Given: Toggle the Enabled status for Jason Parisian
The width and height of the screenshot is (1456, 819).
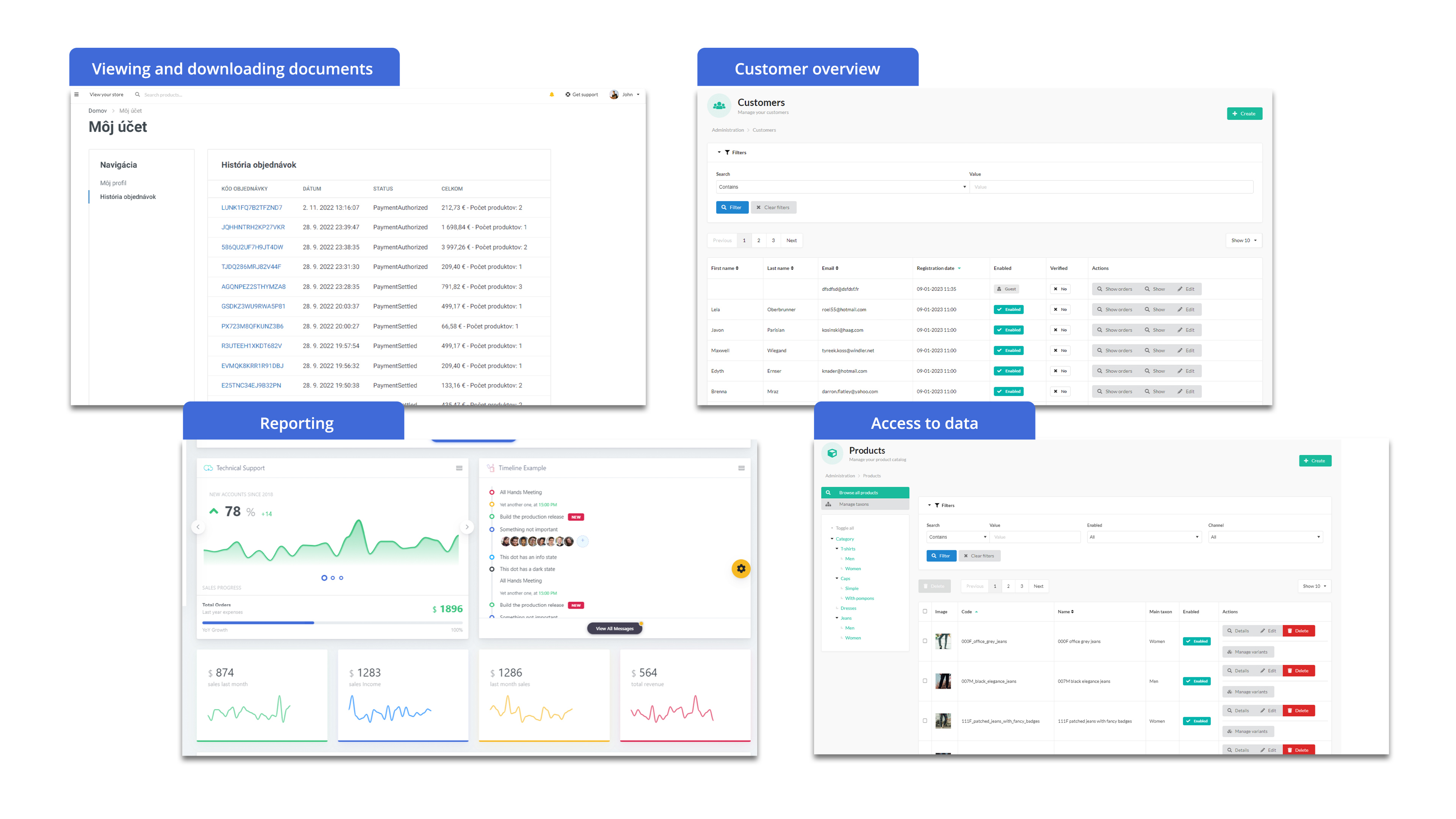Looking at the screenshot, I should [x=1007, y=330].
